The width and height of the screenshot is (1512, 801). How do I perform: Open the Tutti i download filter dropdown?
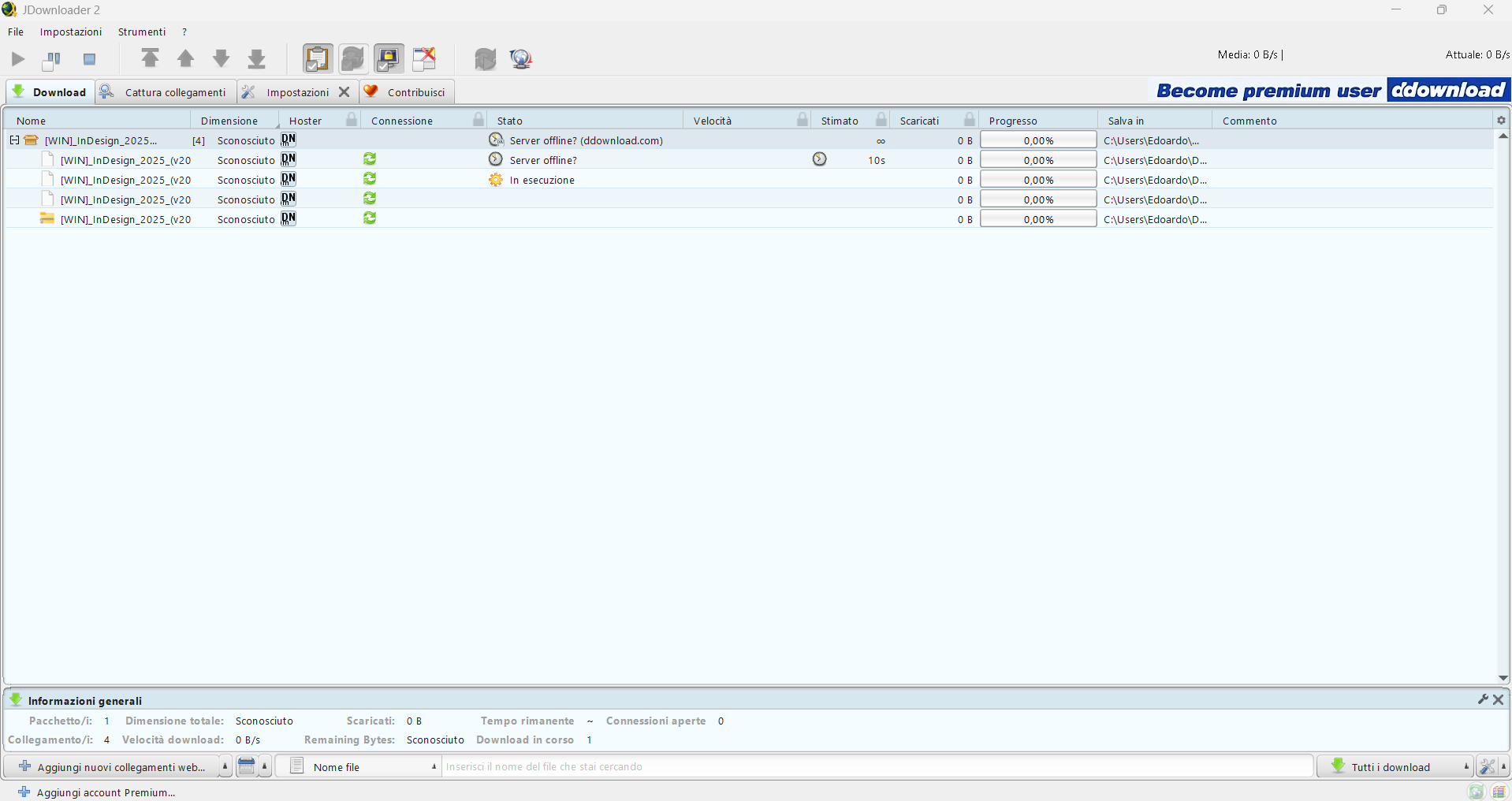(1395, 766)
